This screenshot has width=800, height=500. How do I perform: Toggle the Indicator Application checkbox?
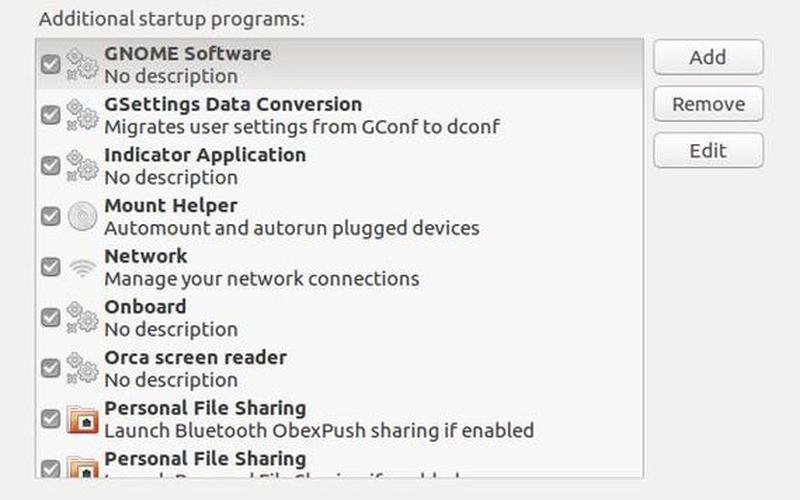point(51,166)
